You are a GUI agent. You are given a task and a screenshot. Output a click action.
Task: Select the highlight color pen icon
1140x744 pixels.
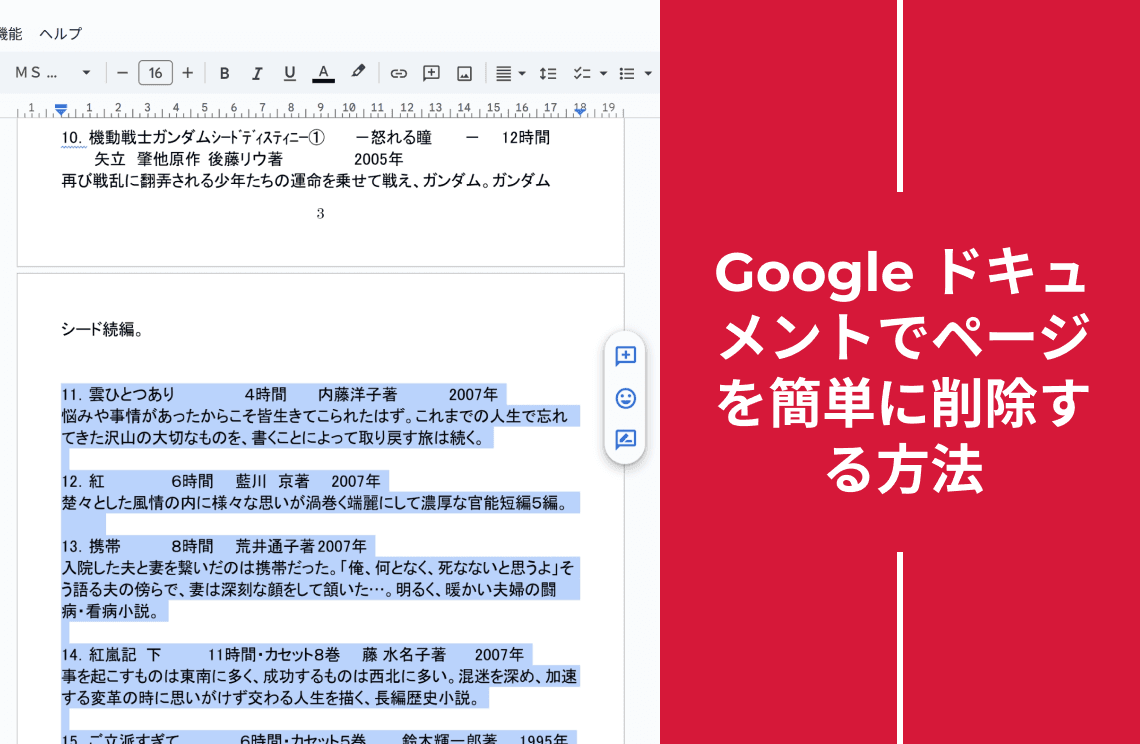358,72
